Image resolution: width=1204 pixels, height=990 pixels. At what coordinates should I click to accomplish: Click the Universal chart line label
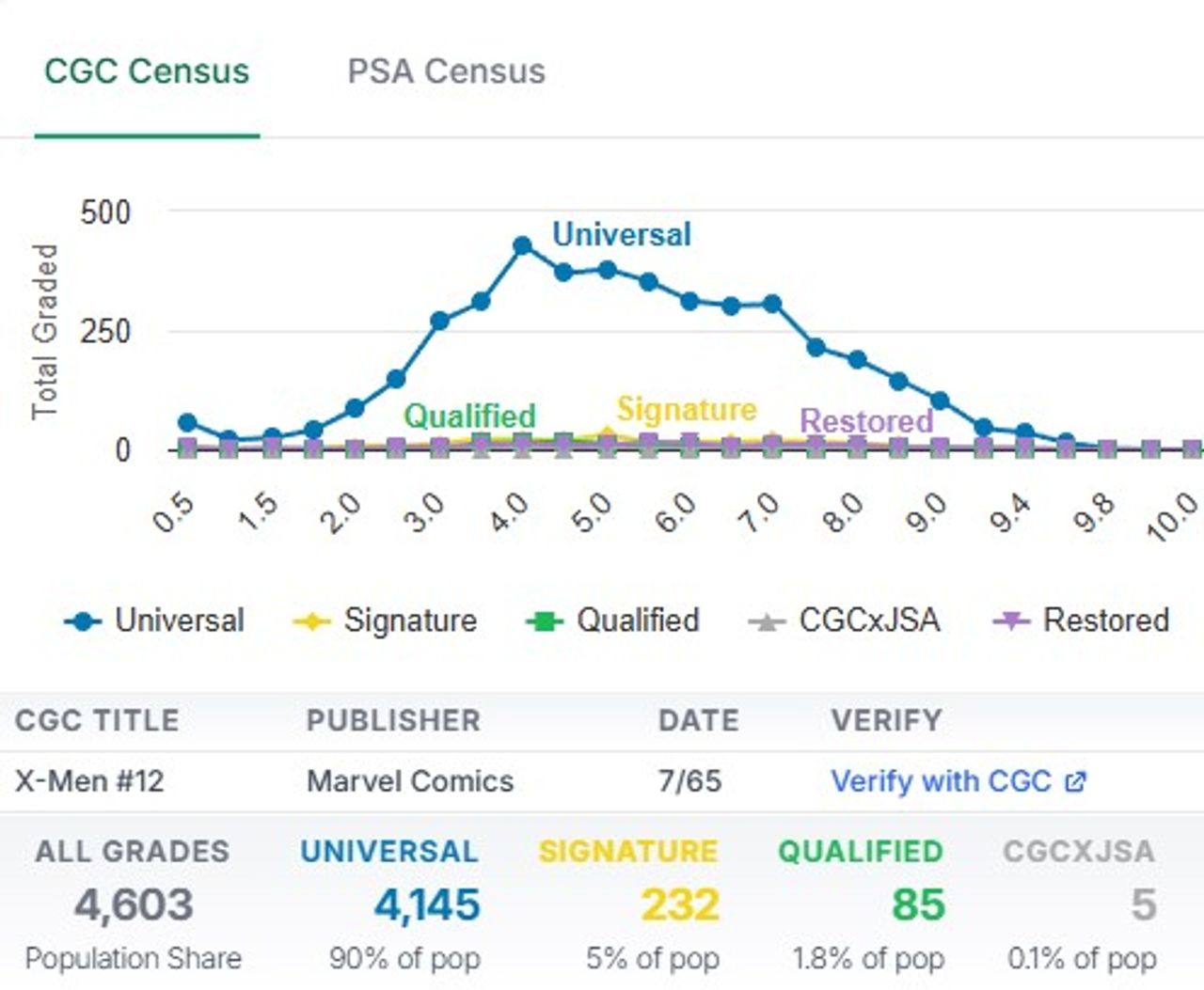pyautogui.click(x=621, y=234)
